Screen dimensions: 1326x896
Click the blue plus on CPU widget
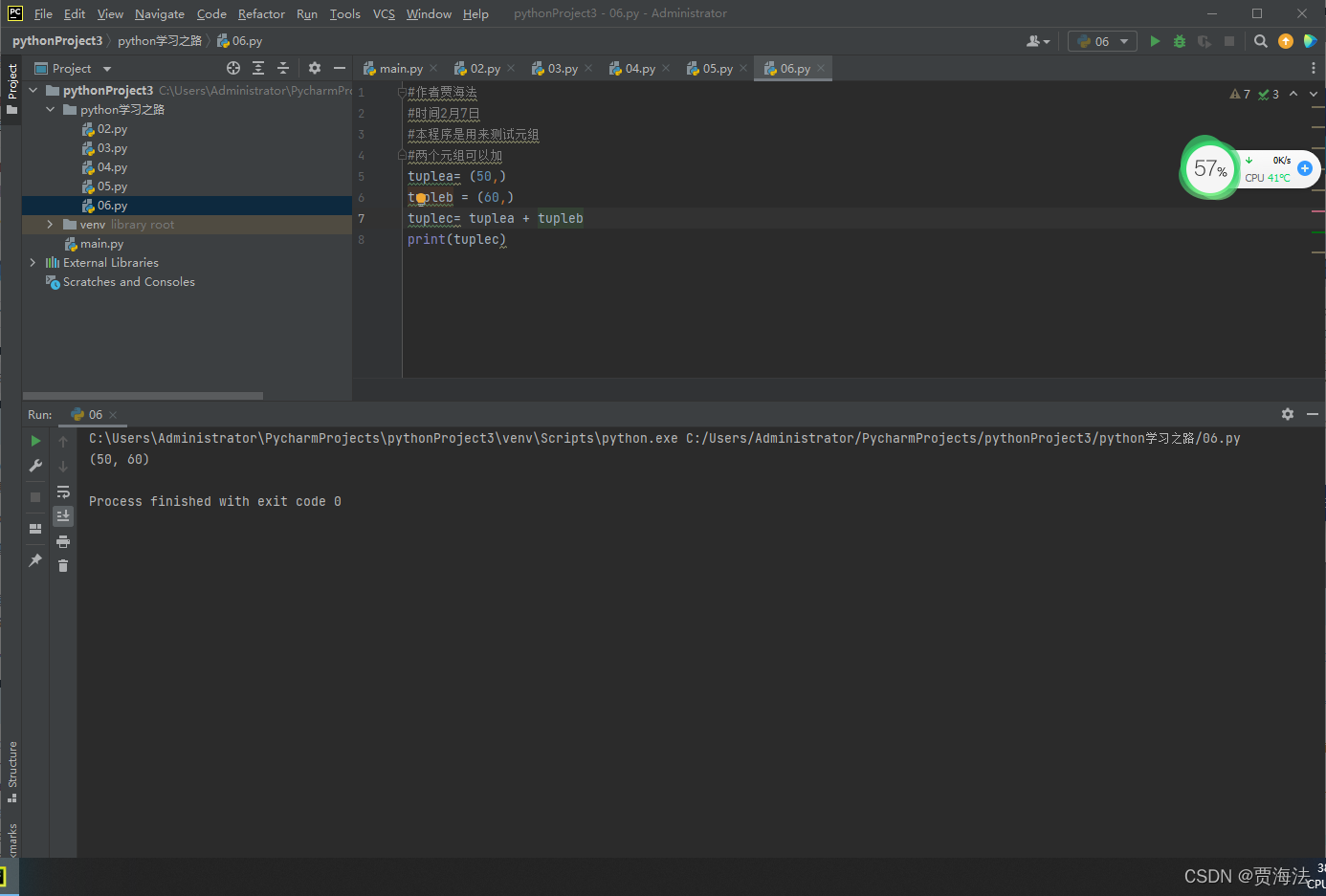1304,168
